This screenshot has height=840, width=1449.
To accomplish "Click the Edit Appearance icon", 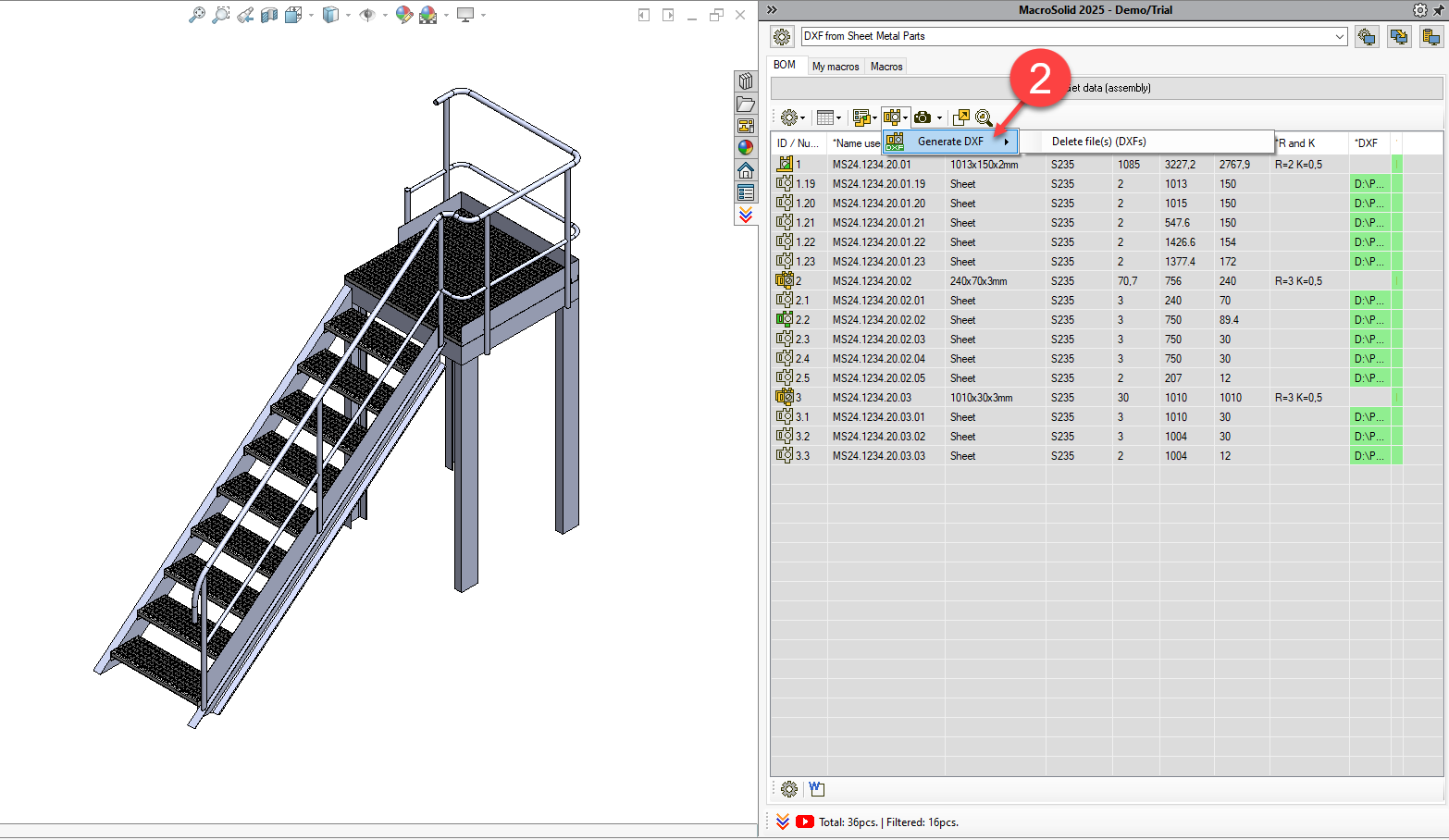I will tap(404, 15).
